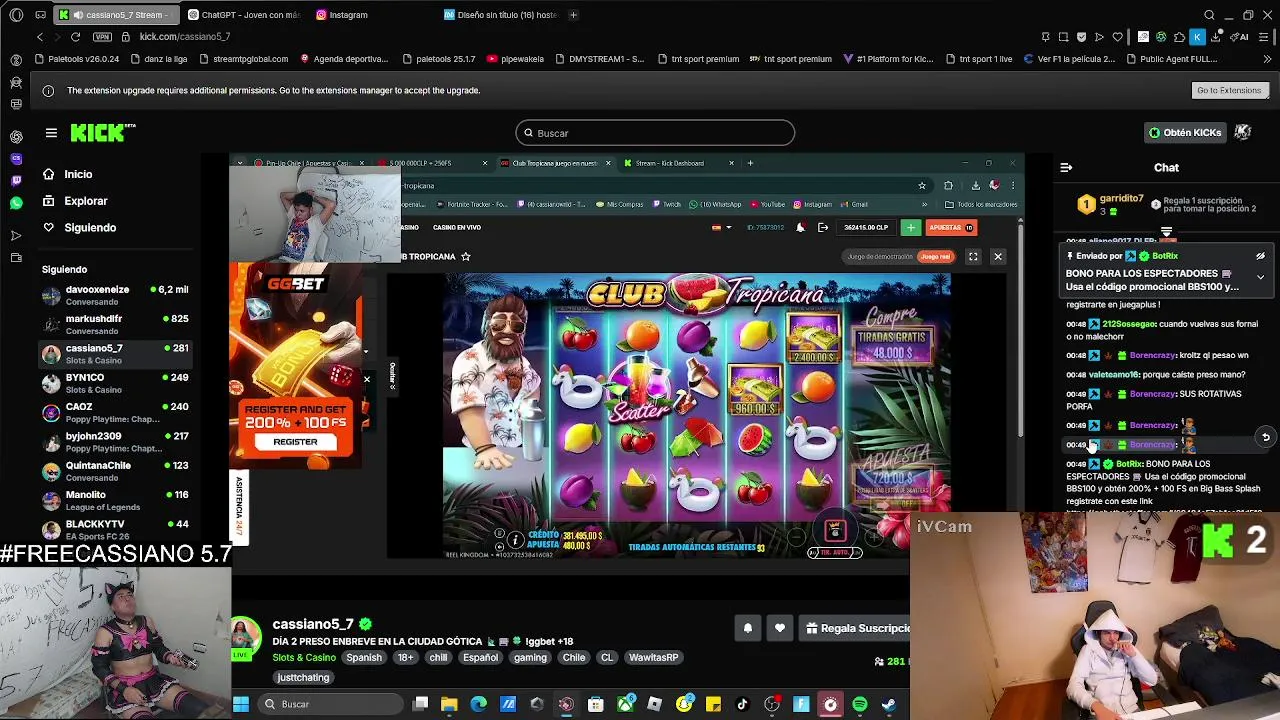This screenshot has width=1280, height=720.
Task: Open the ChatGPT icon in browser sidebar
Action: [x=16, y=136]
